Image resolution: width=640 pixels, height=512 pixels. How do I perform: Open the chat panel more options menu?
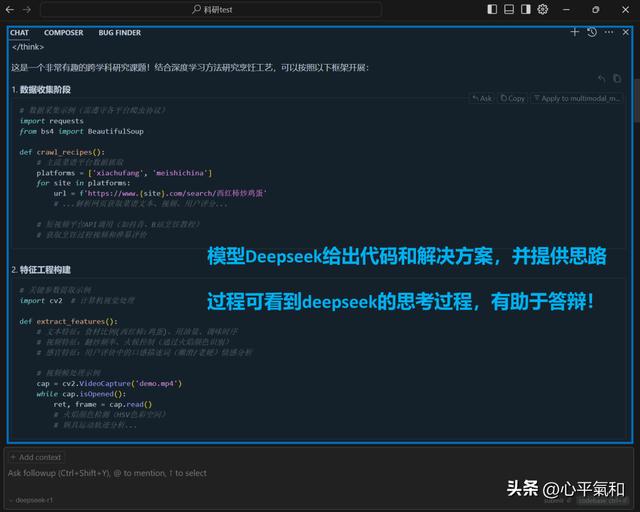point(607,32)
